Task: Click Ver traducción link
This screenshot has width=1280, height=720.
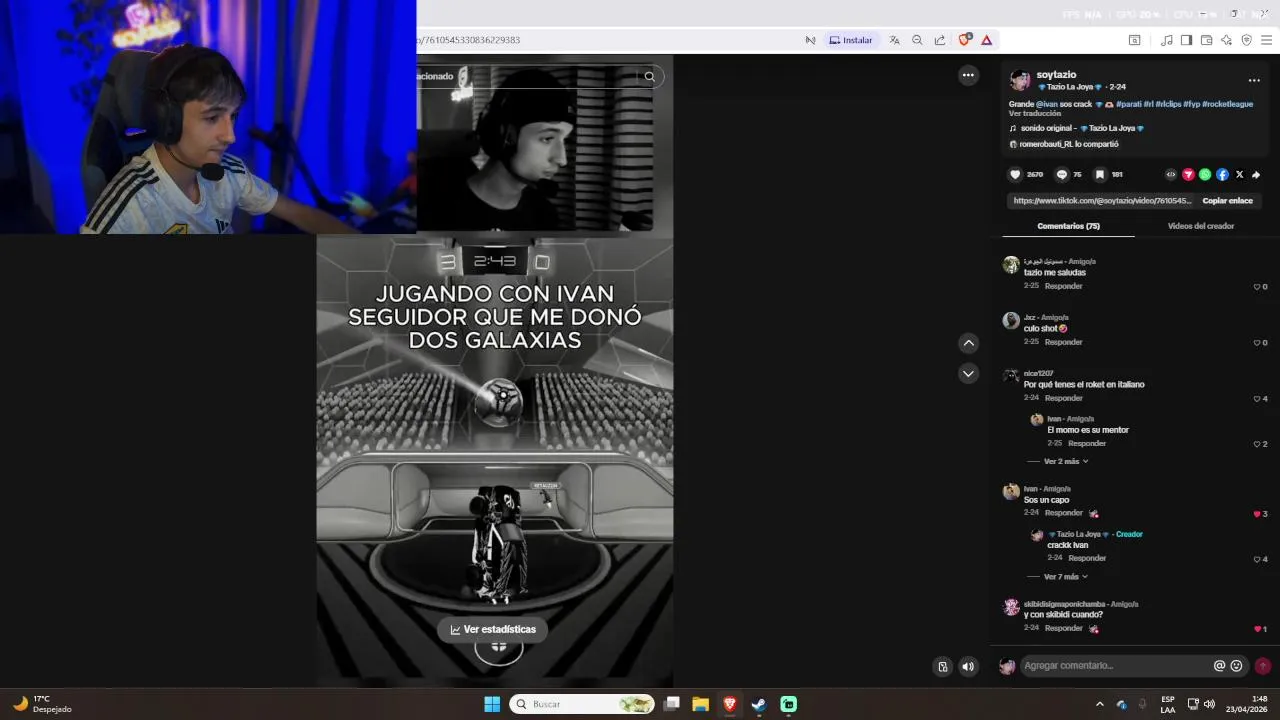Action: point(1034,114)
